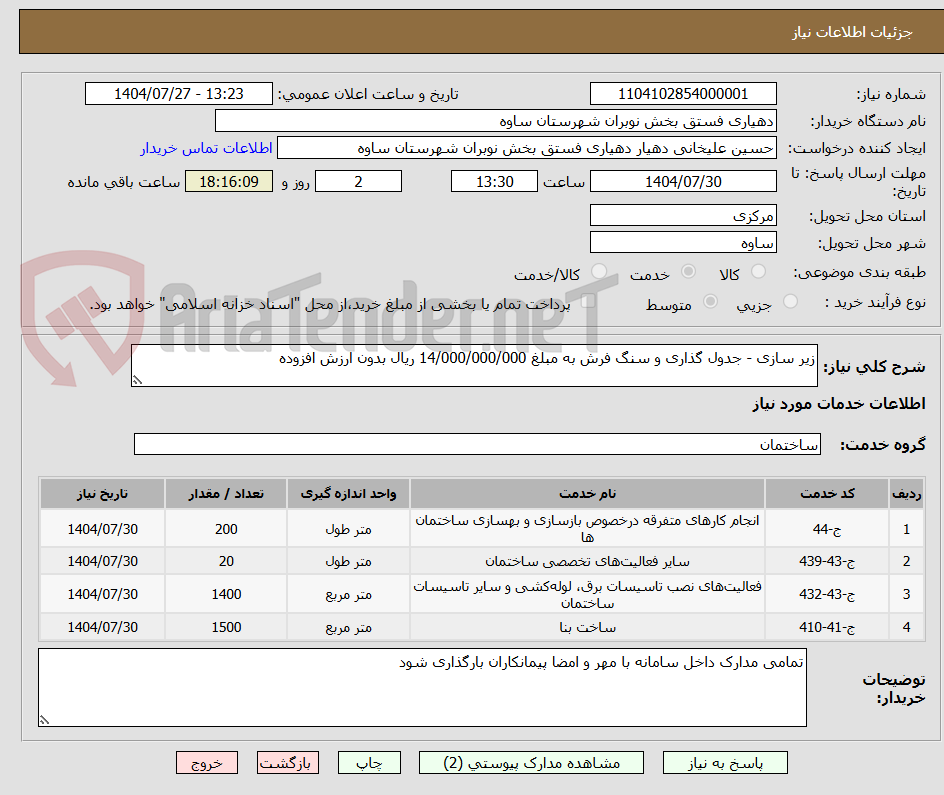This screenshot has width=944, height=795.
Task: Click the خروج button
Action: 207,762
